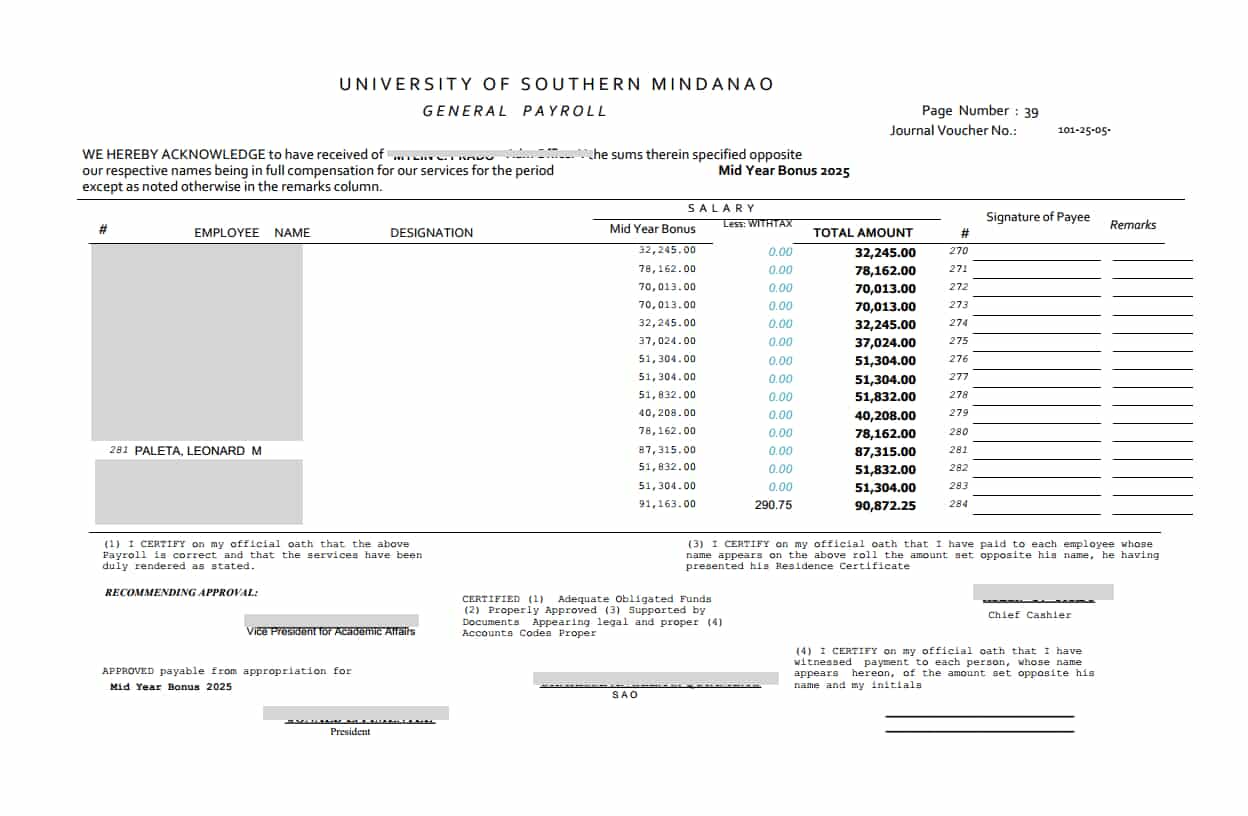Select employee name PALETA, LEONARD M
This screenshot has height=816, width=1248.
coord(198,451)
